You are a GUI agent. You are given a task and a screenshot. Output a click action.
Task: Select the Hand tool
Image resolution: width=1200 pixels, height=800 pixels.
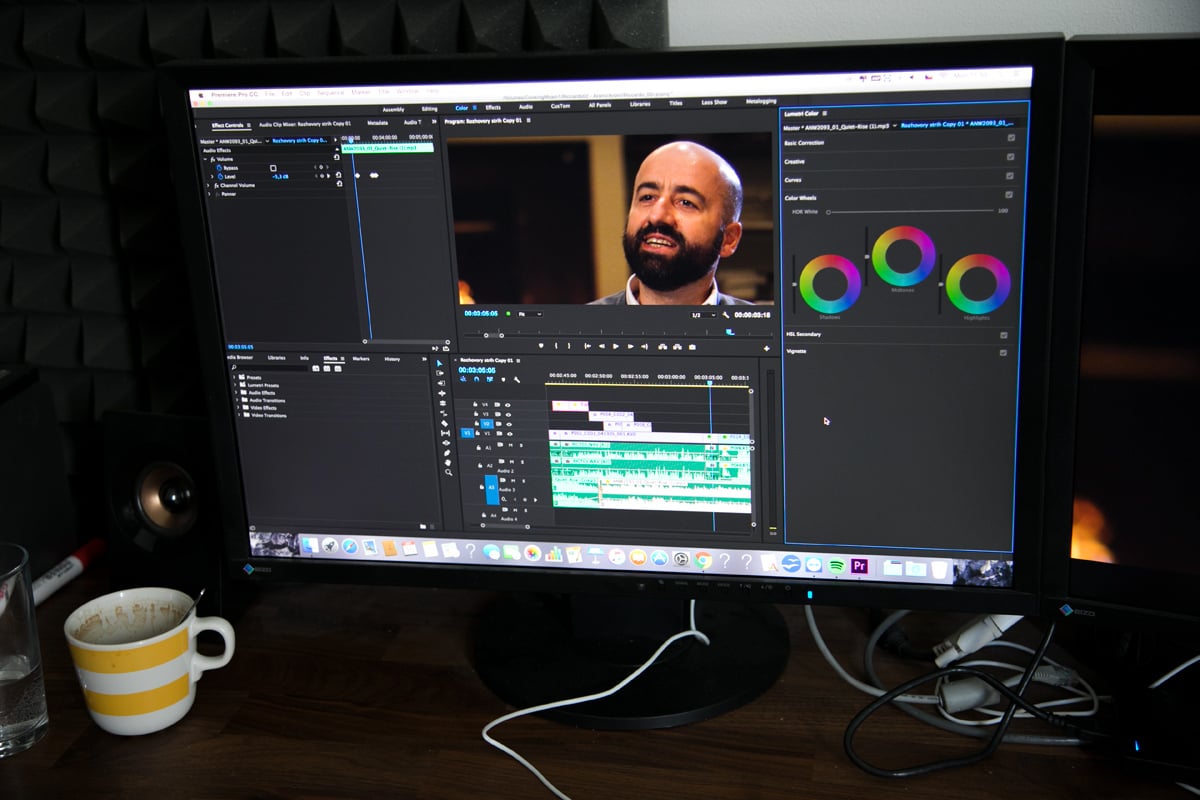coord(448,463)
